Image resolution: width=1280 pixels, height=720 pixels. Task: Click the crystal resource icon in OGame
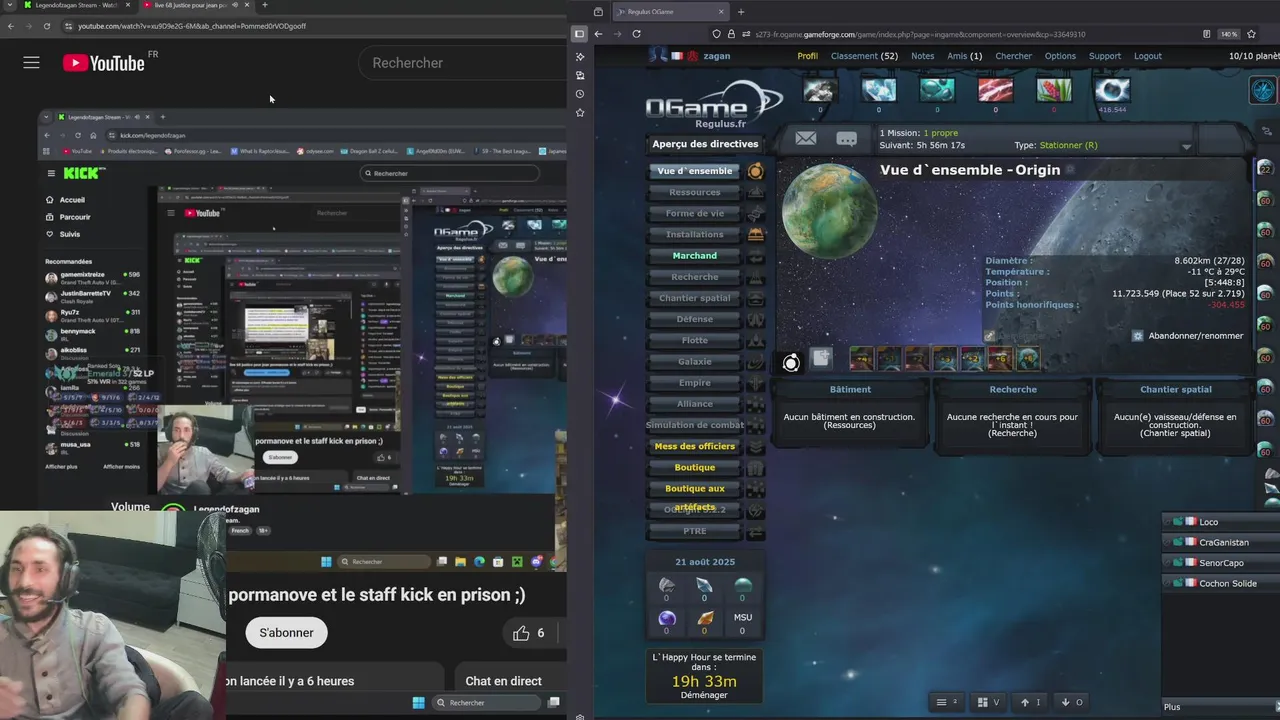pyautogui.click(x=878, y=90)
